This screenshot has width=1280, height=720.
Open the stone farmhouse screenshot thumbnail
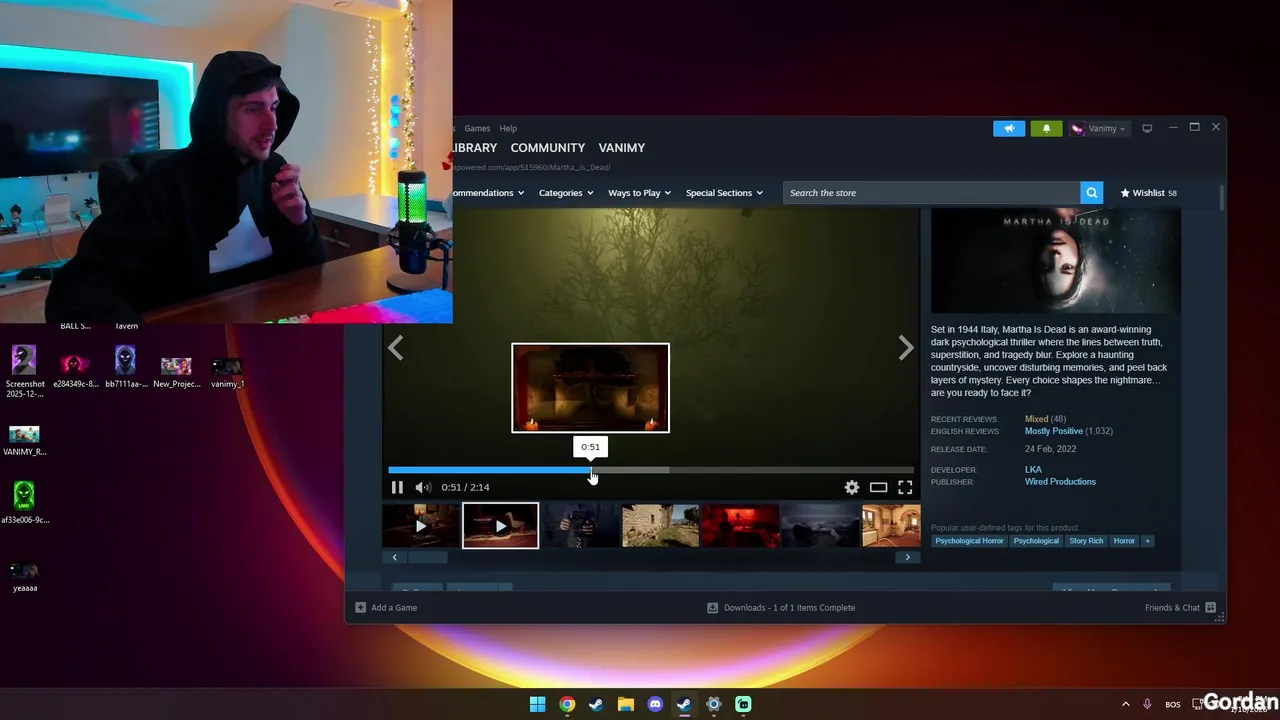pos(660,526)
